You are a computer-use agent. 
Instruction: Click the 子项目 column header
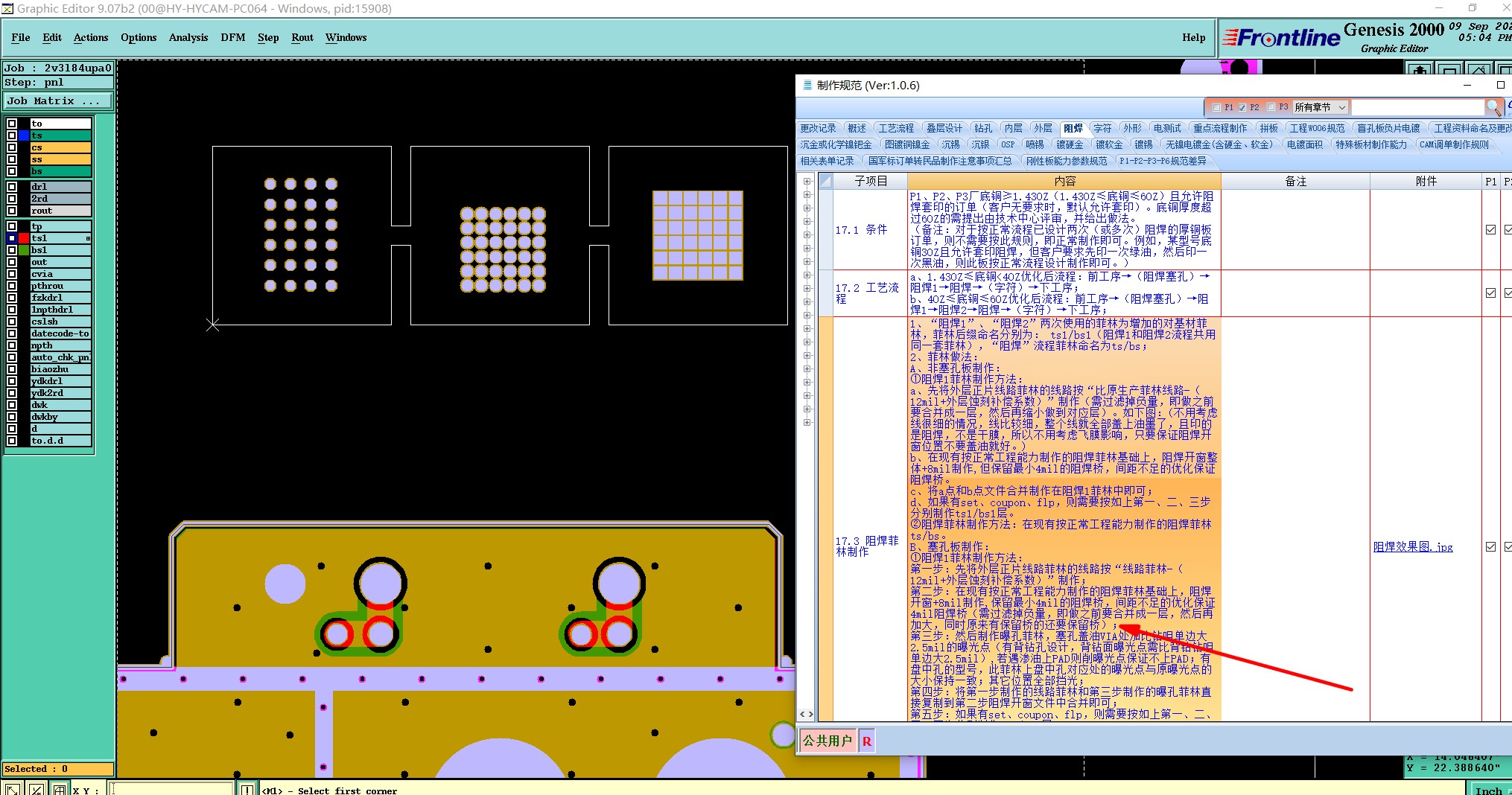pos(870,181)
